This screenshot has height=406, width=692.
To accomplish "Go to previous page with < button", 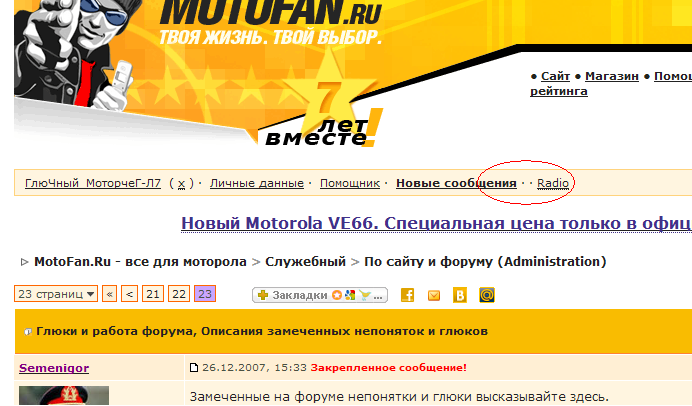I will click(x=129, y=294).
